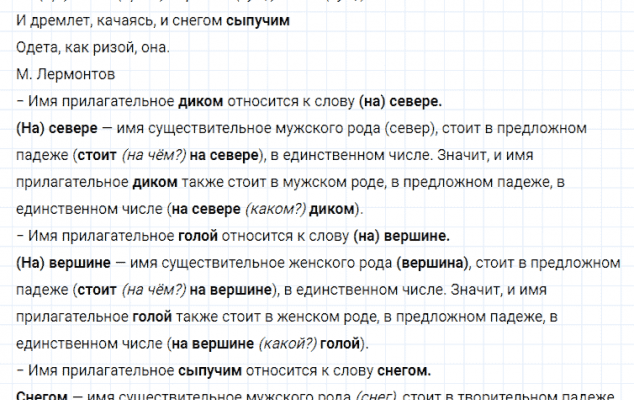
Task: Click the bold word "сыпучим" in the top line
Action: pos(259,20)
